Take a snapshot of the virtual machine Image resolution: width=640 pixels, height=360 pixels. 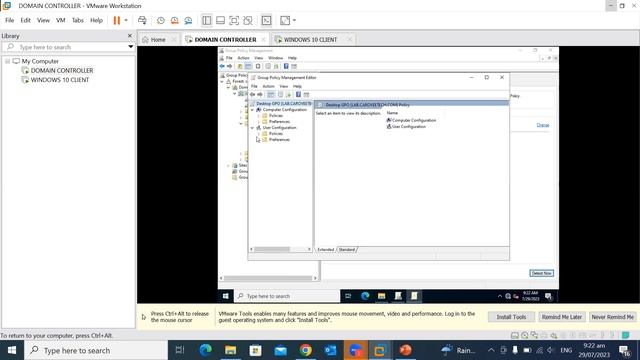click(x=161, y=20)
